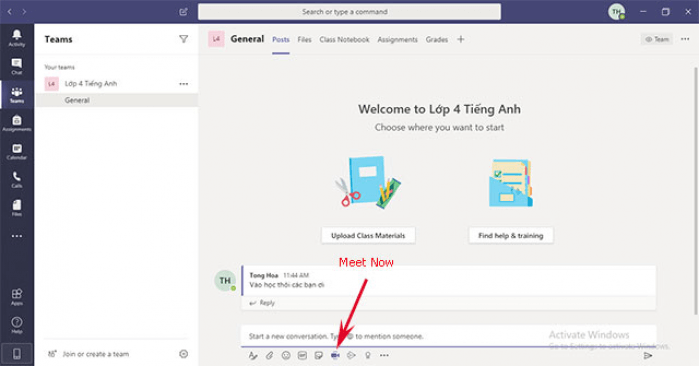Open manage teams settings gear
Image resolution: width=699 pixels, height=366 pixels.
pyautogui.click(x=183, y=354)
